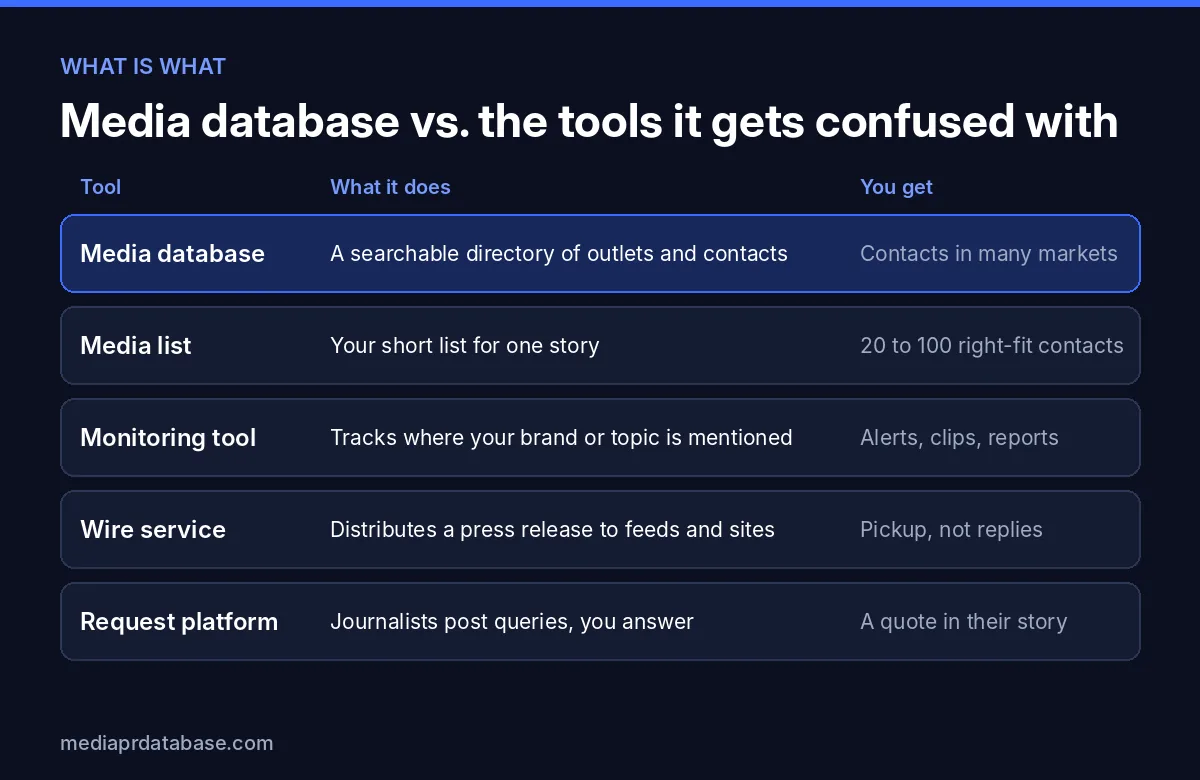Click 'Tracks where your brand or topic is mentioned'
This screenshot has width=1200, height=780.
click(561, 438)
